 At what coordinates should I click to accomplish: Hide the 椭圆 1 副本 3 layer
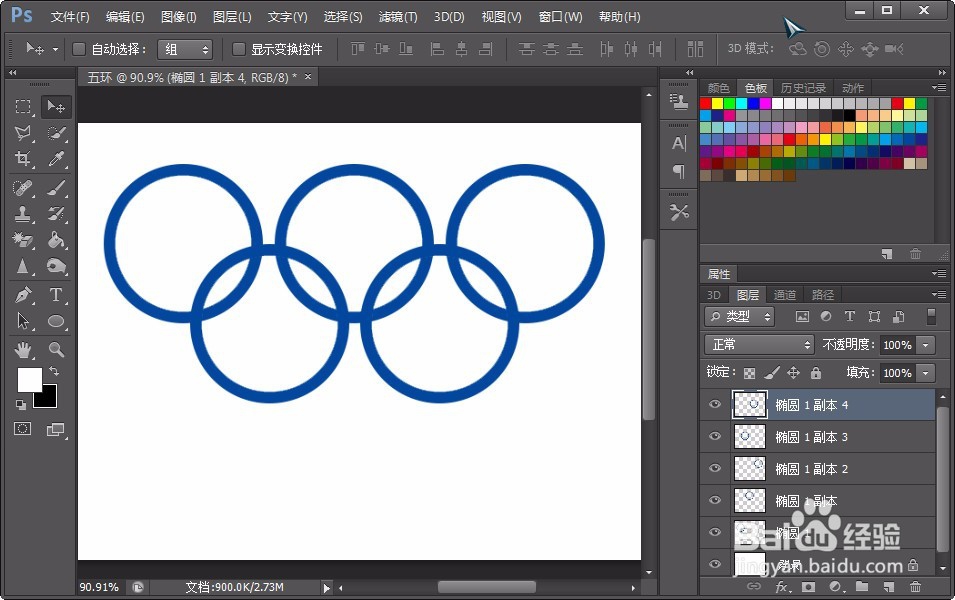click(715, 436)
